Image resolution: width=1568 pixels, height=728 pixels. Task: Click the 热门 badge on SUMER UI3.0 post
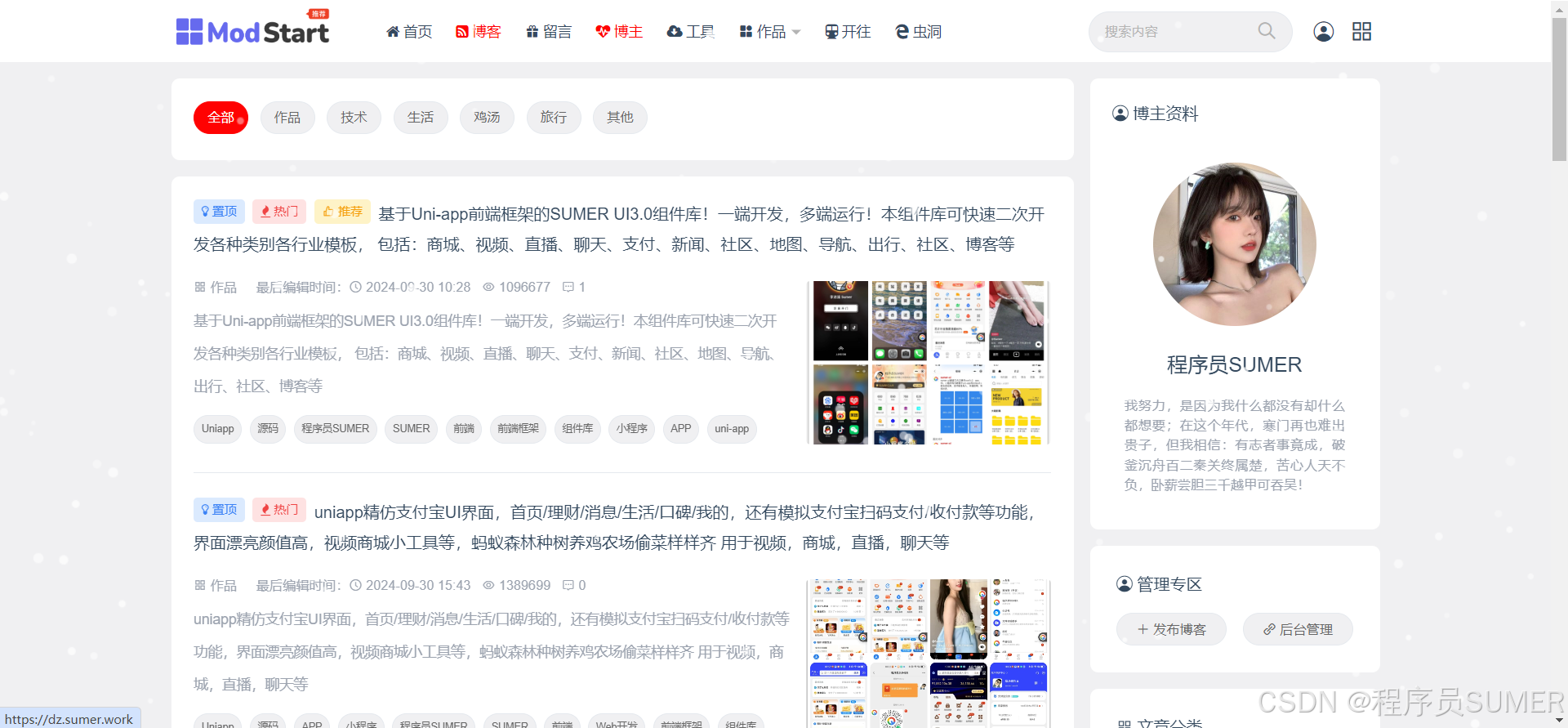[x=279, y=212]
